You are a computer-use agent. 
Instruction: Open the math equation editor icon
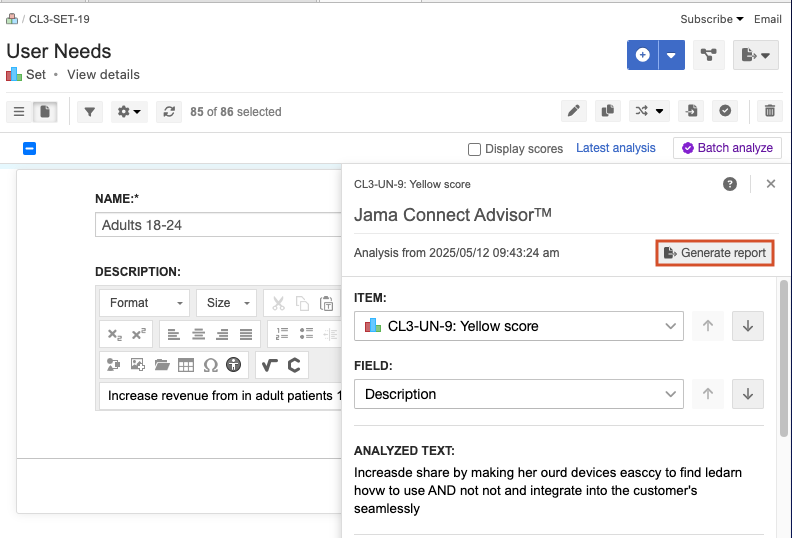pos(269,365)
